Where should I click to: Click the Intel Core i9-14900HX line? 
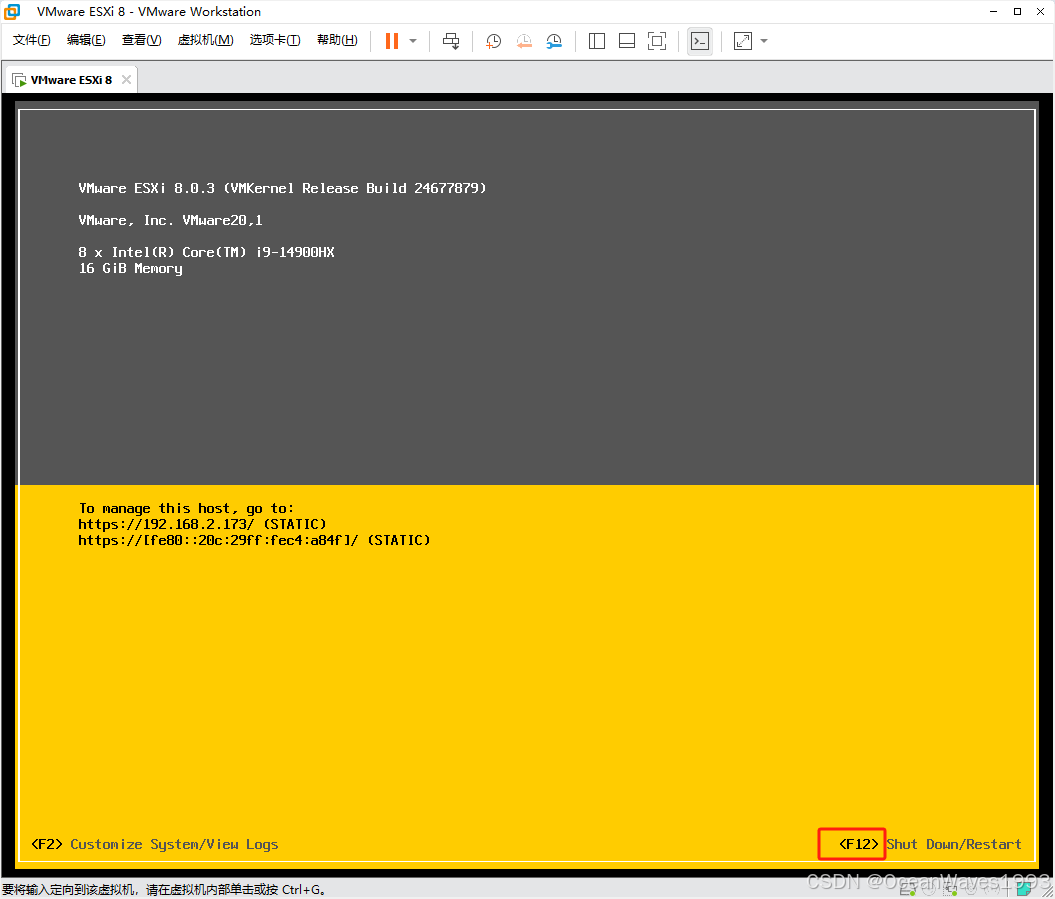(206, 252)
